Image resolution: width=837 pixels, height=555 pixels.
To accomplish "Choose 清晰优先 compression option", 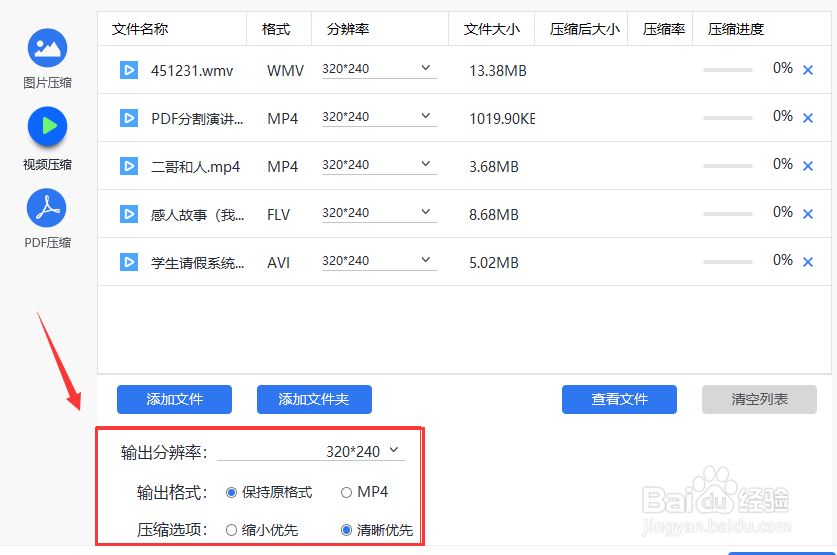I will pyautogui.click(x=346, y=530).
